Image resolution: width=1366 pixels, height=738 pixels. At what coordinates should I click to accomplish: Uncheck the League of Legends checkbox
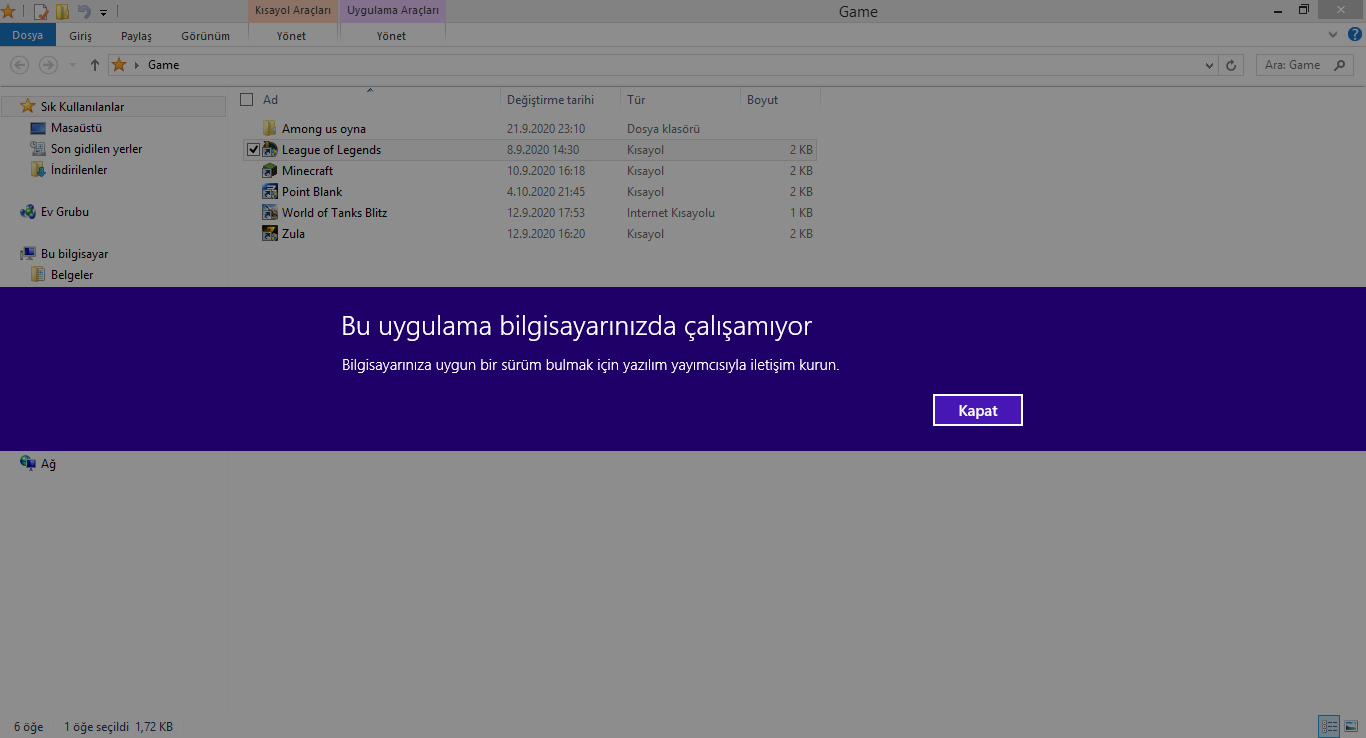point(253,150)
